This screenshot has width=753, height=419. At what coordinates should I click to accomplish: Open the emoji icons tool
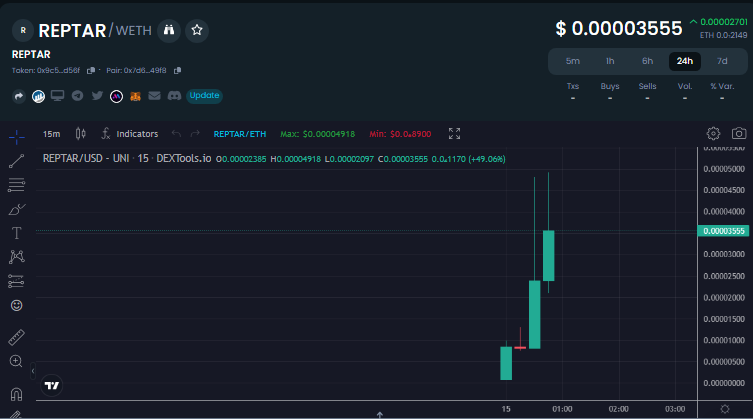click(x=16, y=306)
